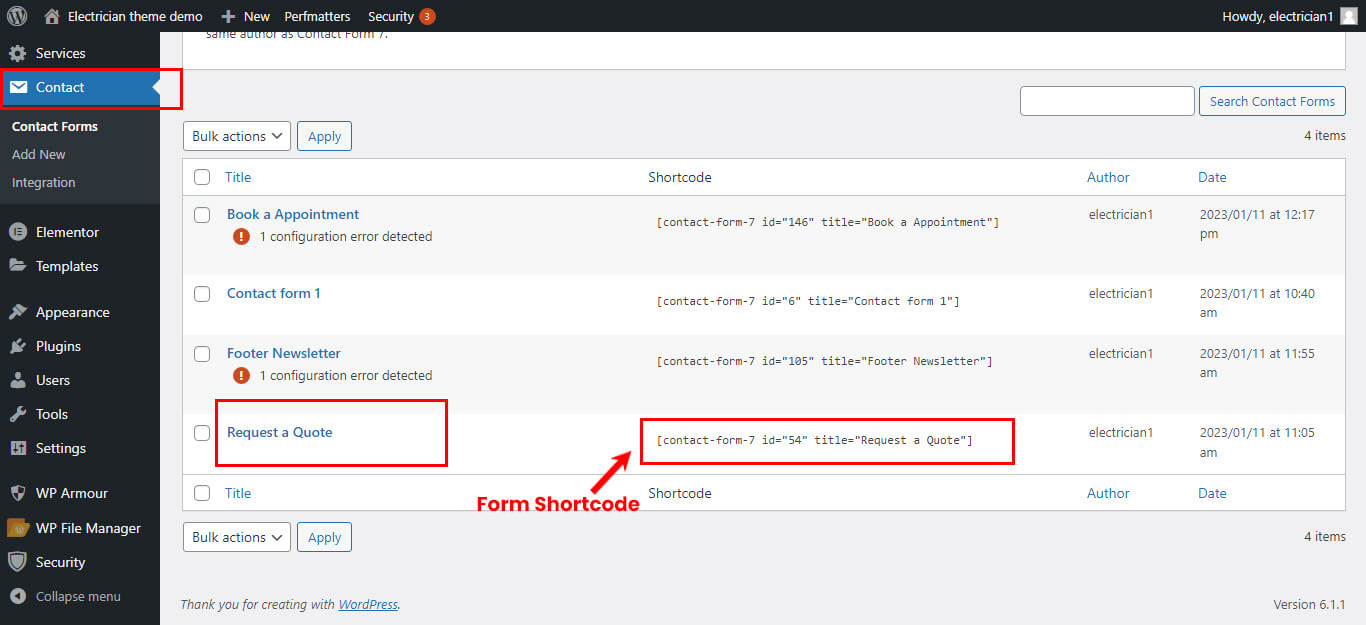Expand the bottom Bulk actions dropdown
This screenshot has height=625, width=1366.
click(x=236, y=537)
